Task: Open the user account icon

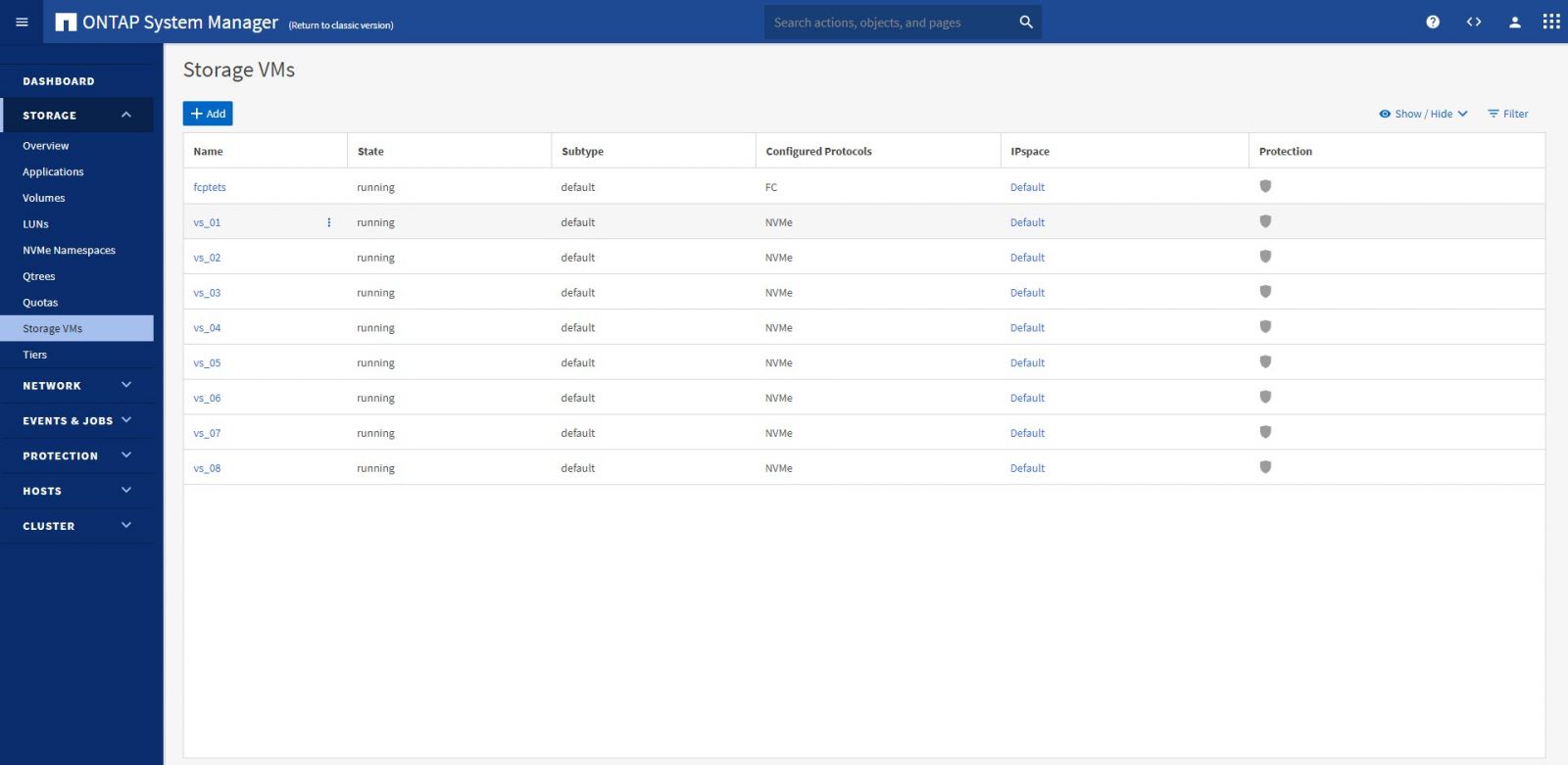Action: pyautogui.click(x=1514, y=22)
